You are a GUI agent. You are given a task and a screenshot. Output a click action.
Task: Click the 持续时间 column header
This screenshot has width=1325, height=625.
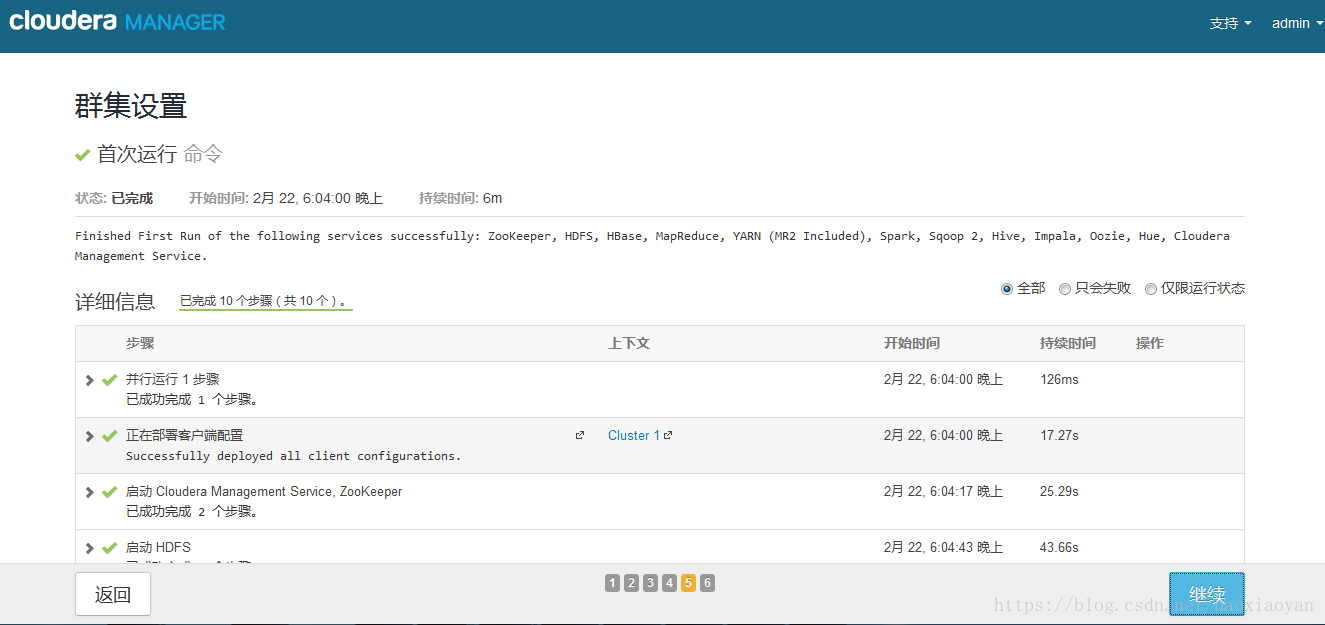click(1068, 343)
